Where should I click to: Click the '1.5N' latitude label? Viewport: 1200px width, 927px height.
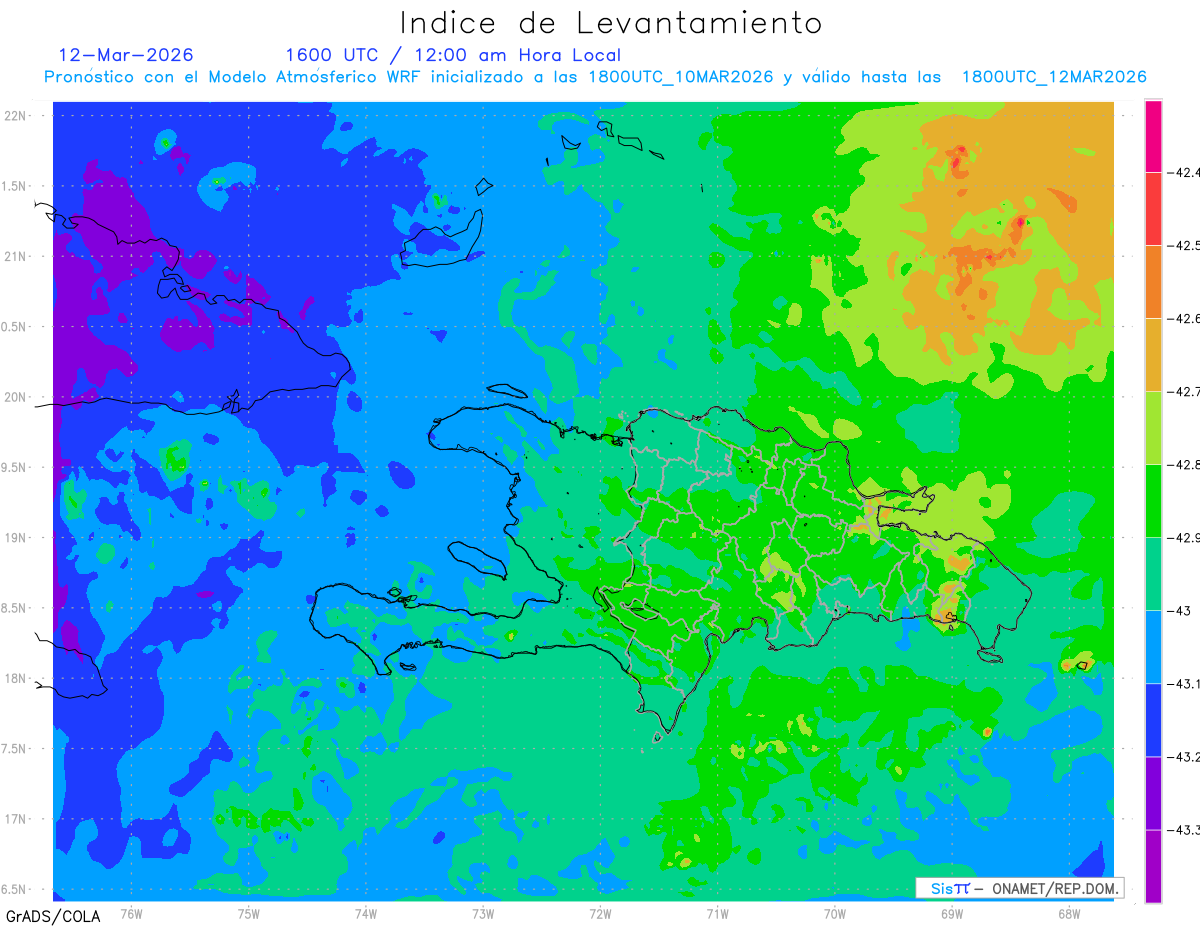point(14,186)
